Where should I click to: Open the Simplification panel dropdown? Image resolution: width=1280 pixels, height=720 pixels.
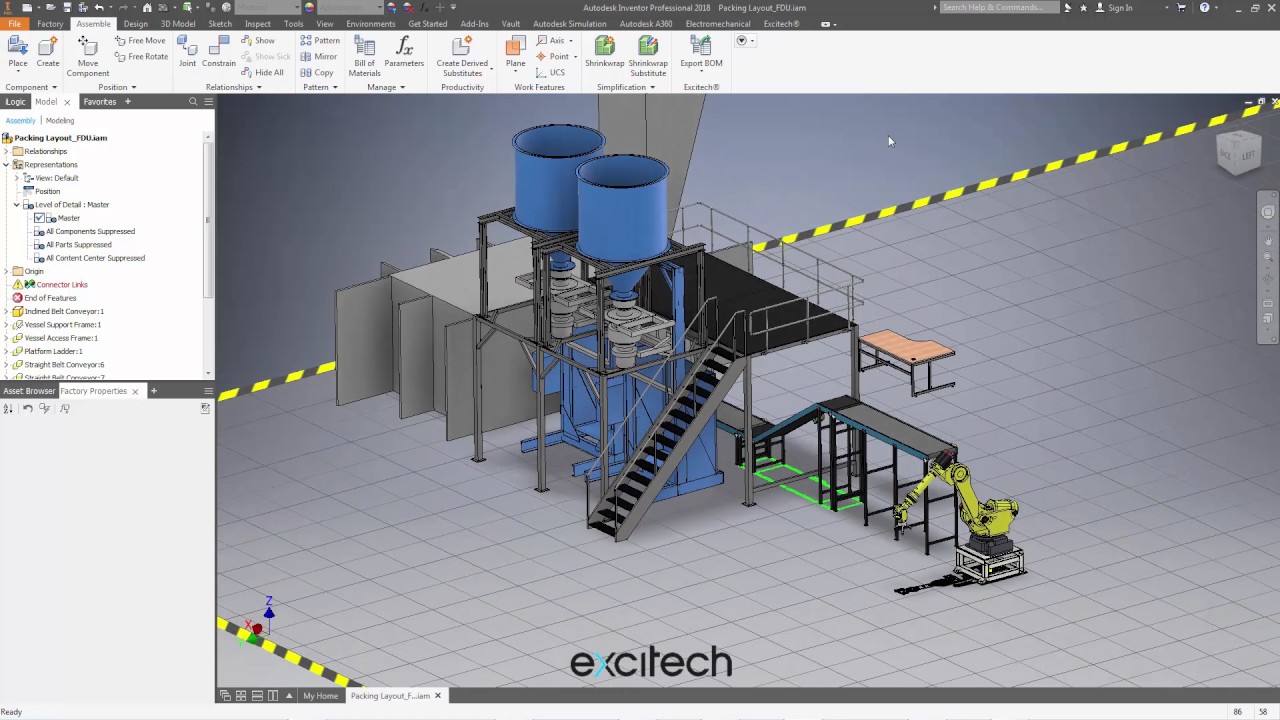pyautogui.click(x=626, y=87)
